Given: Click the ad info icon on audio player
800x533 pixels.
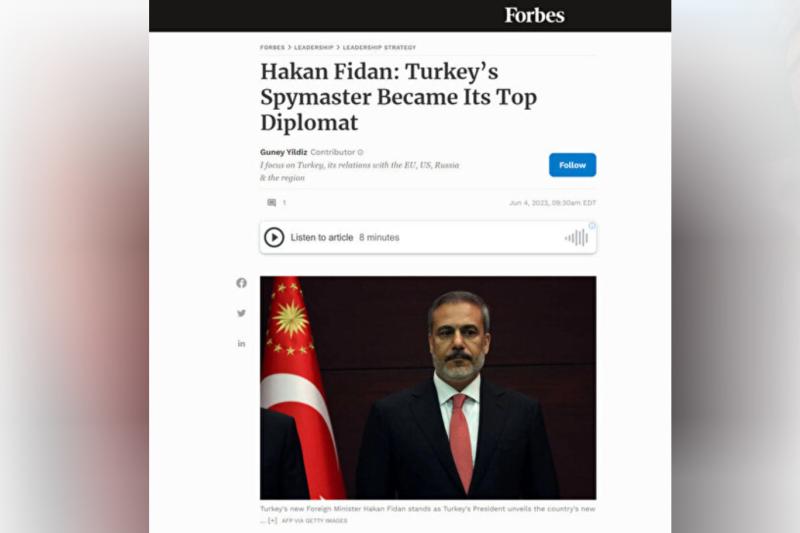Looking at the screenshot, I should [592, 225].
